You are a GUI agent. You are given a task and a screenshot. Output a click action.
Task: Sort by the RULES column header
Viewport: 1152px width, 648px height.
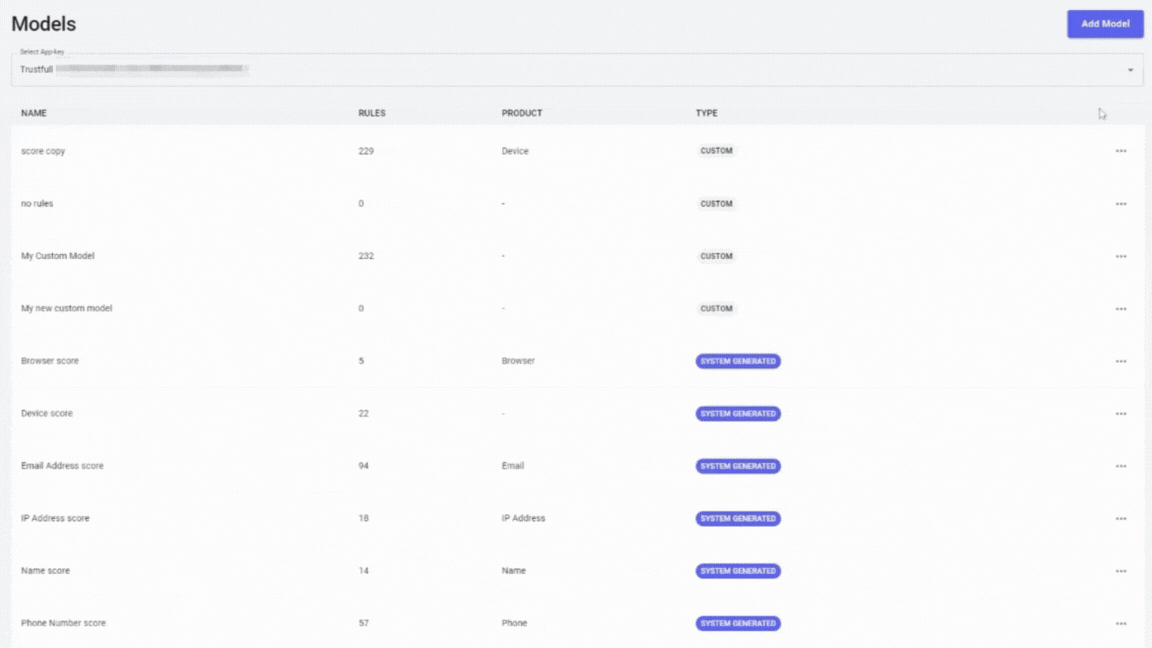tap(371, 113)
